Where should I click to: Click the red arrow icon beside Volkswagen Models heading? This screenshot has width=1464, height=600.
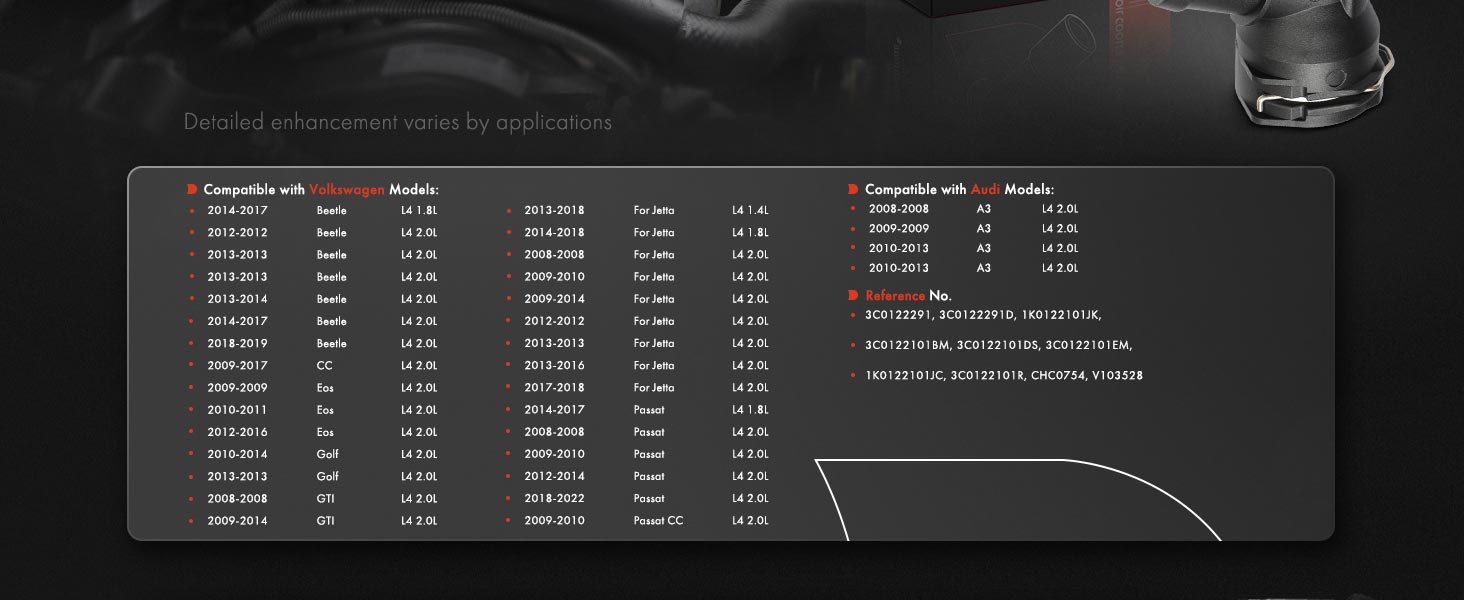[192, 189]
